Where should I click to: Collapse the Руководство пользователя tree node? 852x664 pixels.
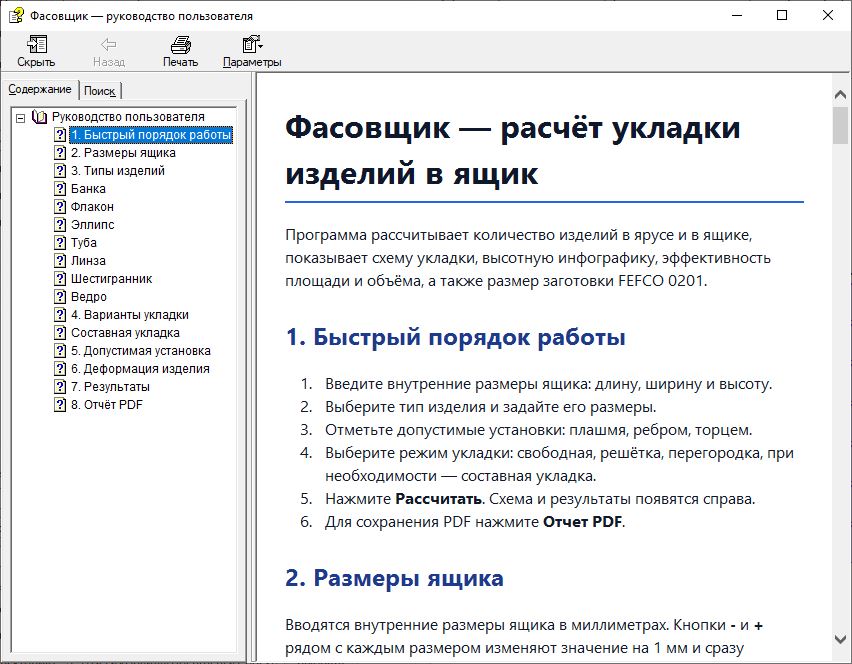(x=21, y=117)
